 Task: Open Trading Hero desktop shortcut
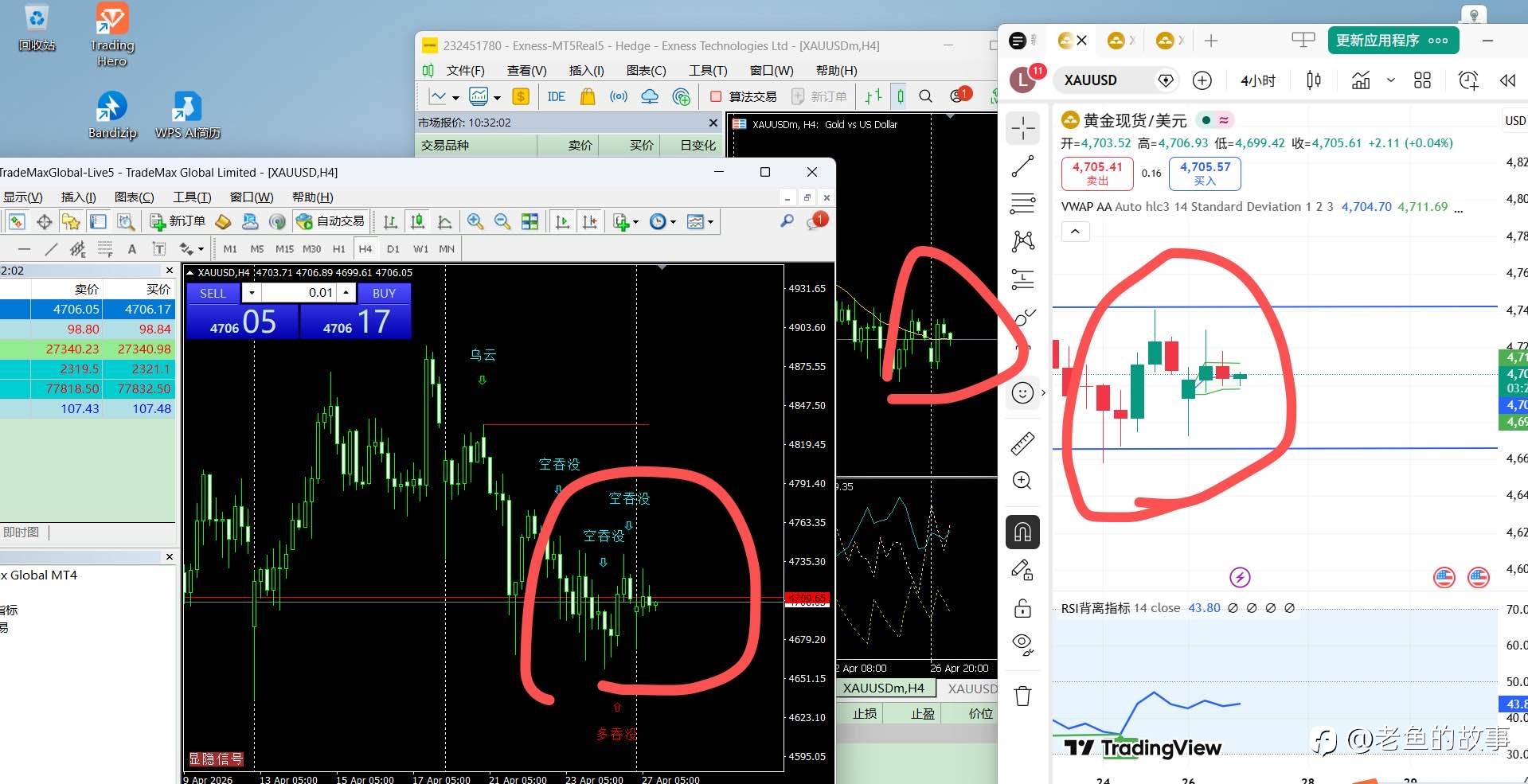pyautogui.click(x=112, y=35)
